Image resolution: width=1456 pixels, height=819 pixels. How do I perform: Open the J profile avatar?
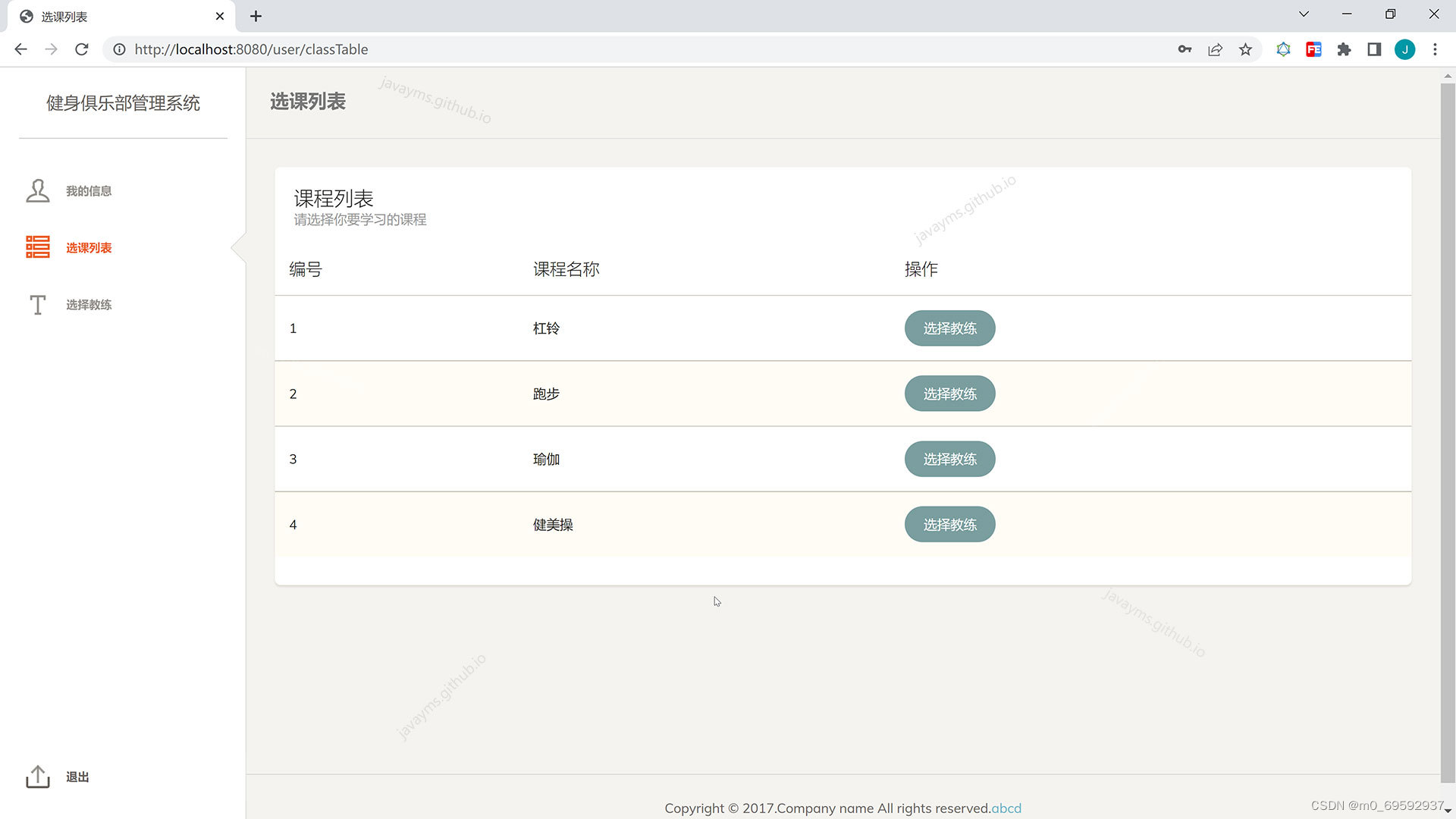click(1404, 49)
